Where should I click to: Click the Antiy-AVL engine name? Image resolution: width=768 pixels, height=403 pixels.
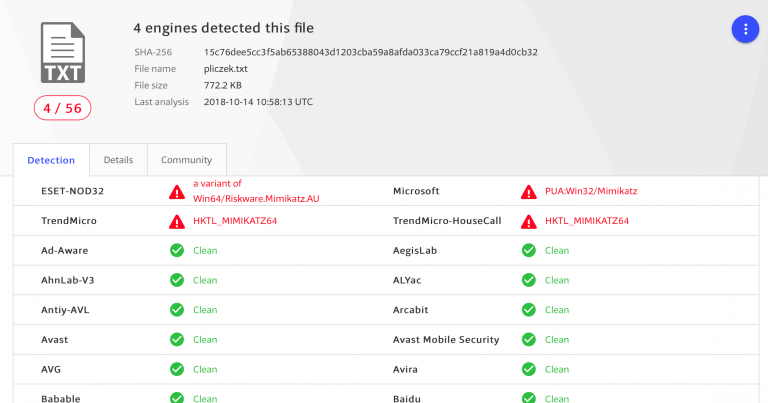(65, 310)
